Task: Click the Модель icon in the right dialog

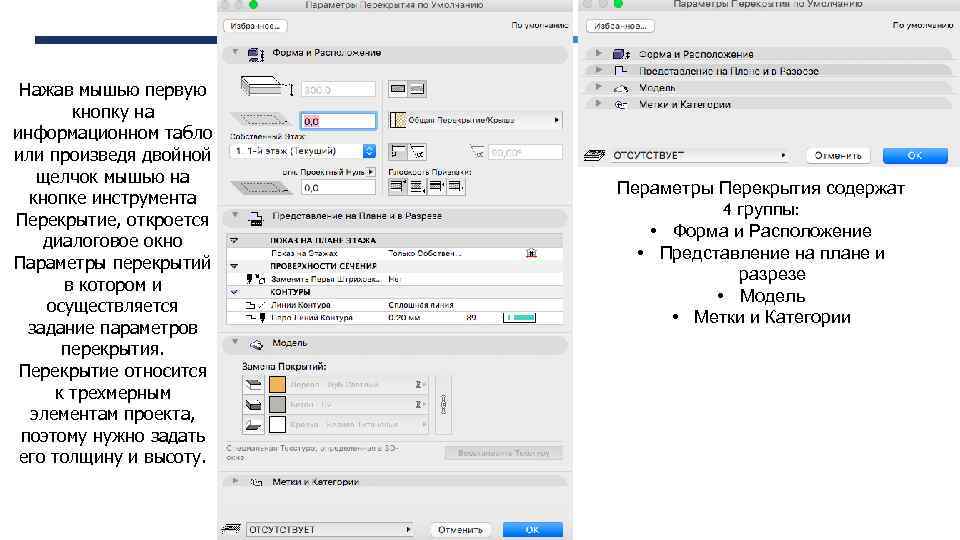Action: [621, 88]
